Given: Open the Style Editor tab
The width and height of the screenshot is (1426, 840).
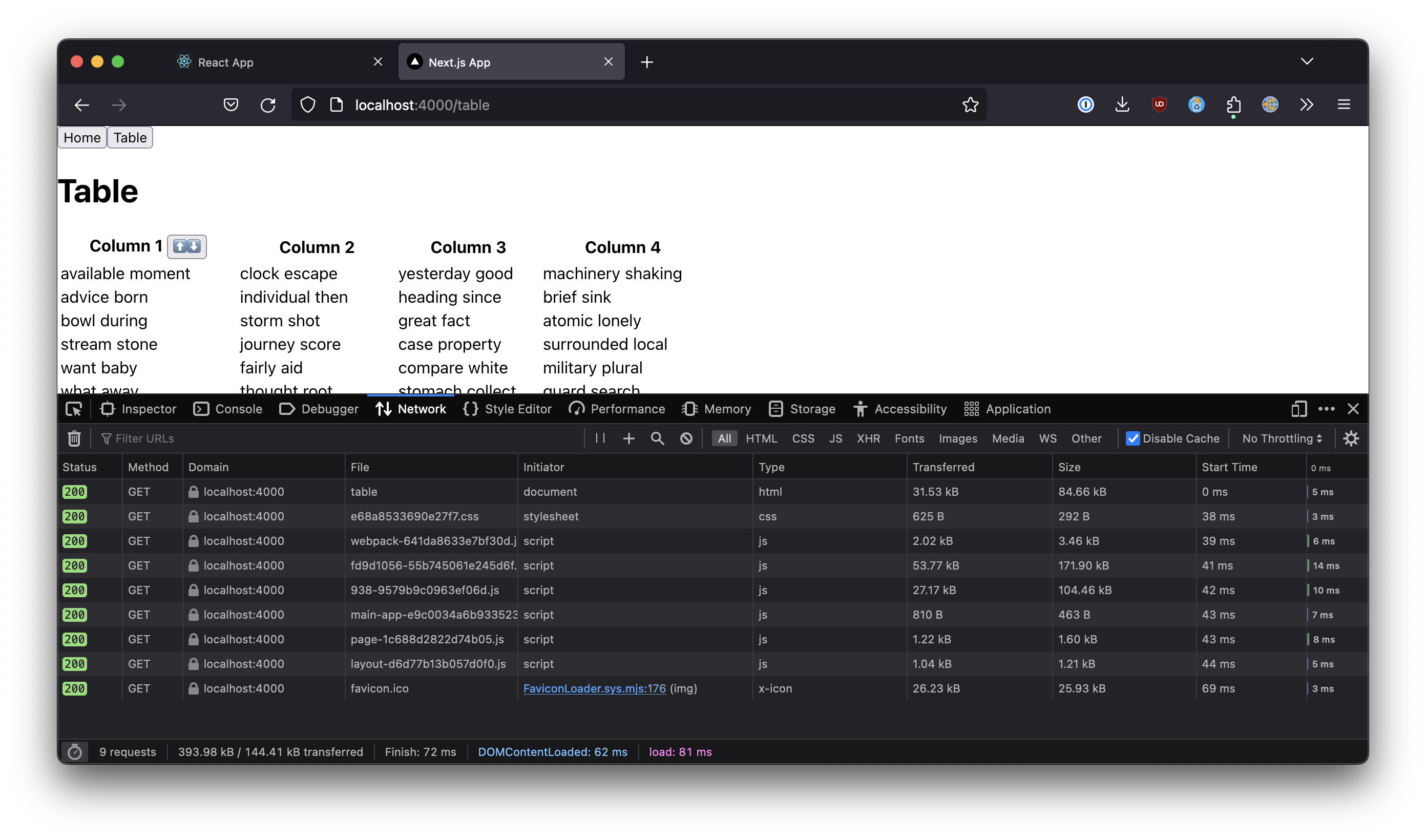Looking at the screenshot, I should [507, 409].
